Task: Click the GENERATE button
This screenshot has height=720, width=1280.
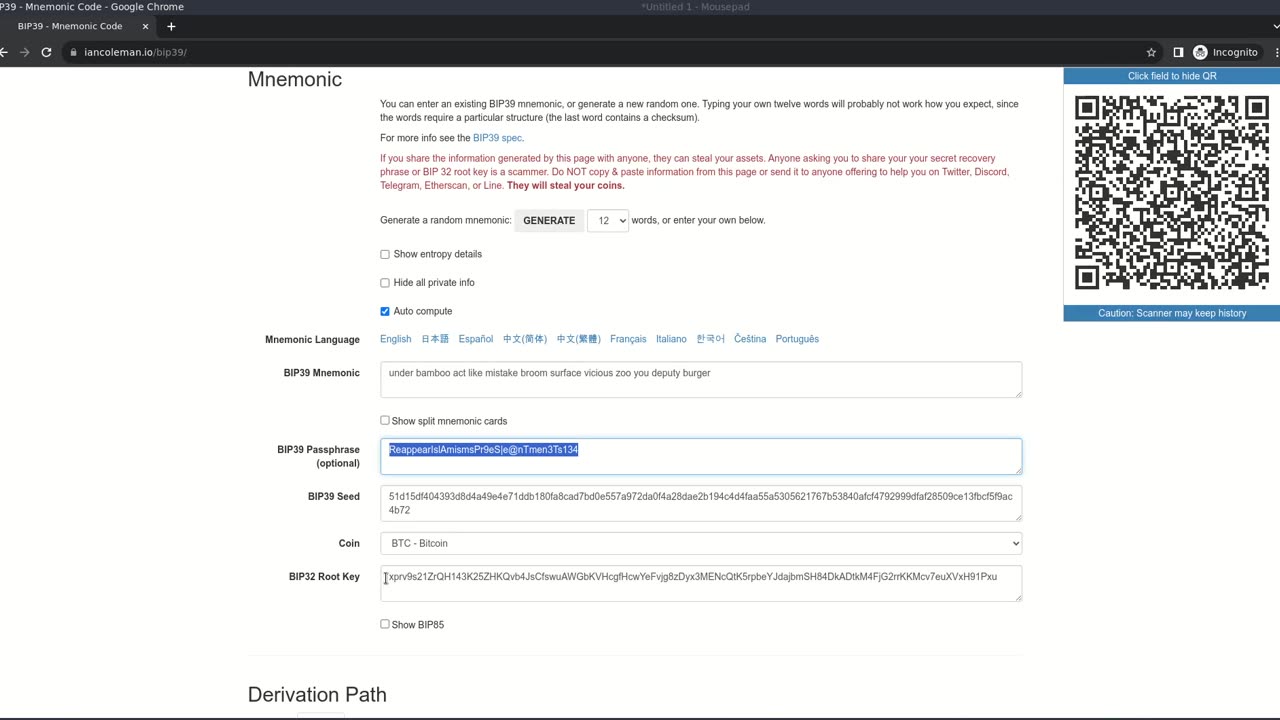Action: tap(549, 220)
